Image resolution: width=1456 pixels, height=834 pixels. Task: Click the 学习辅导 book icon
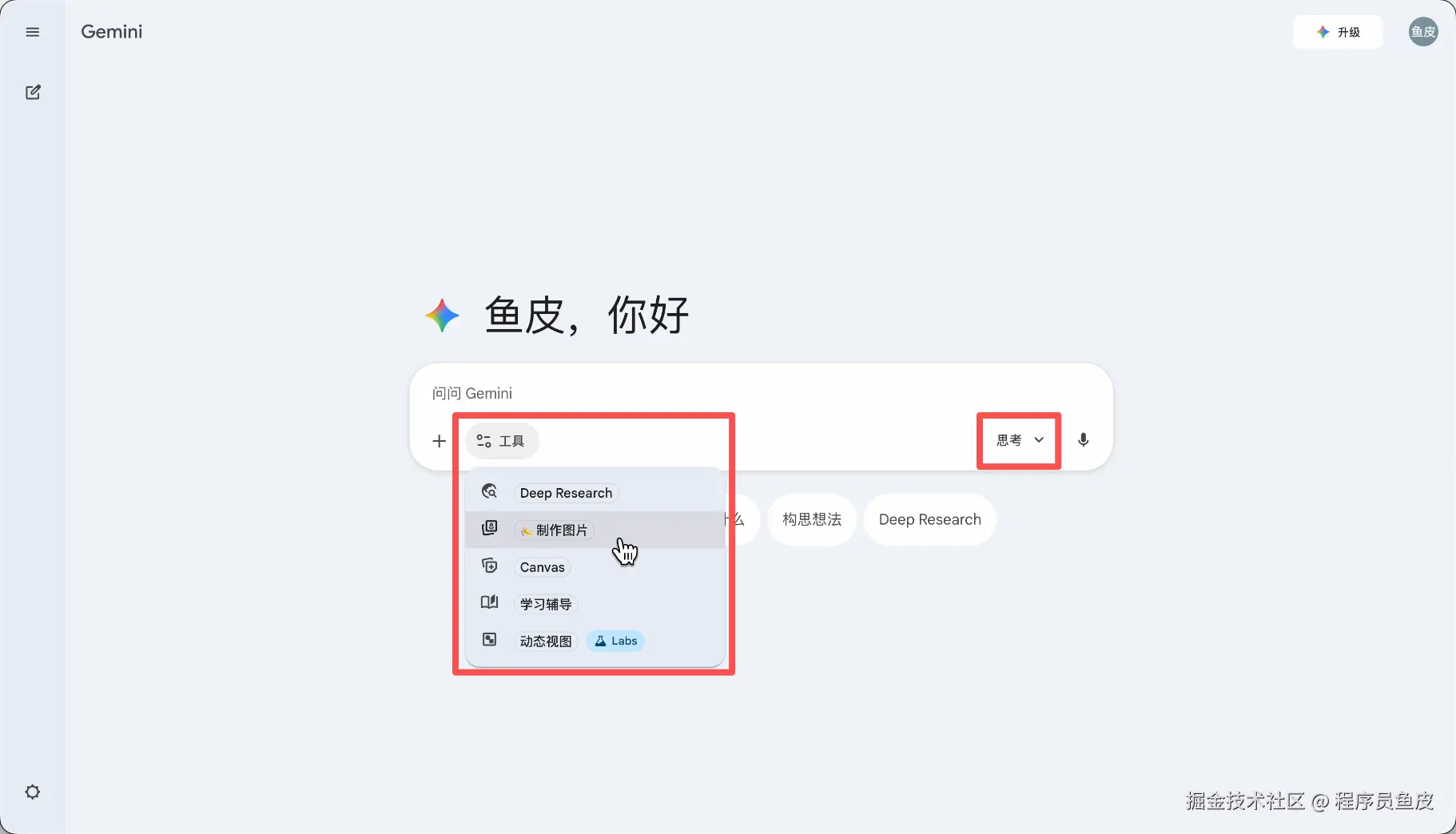[x=489, y=602]
